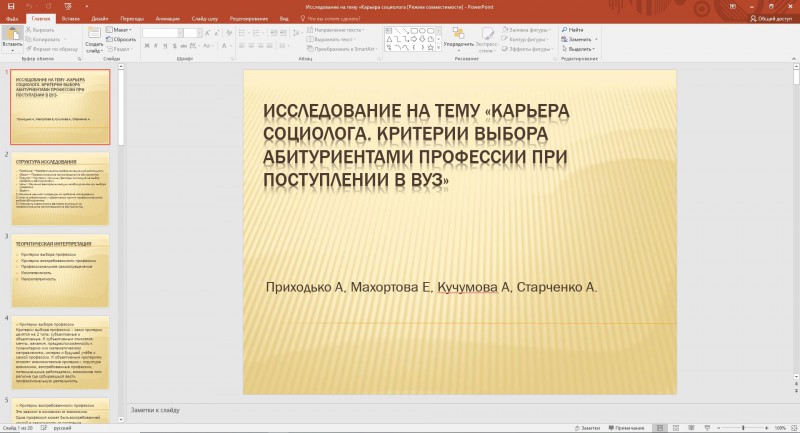Image resolution: width=800 pixels, height=433 pixels.
Task: Open the Файл (File) tab
Action: pos(12,18)
